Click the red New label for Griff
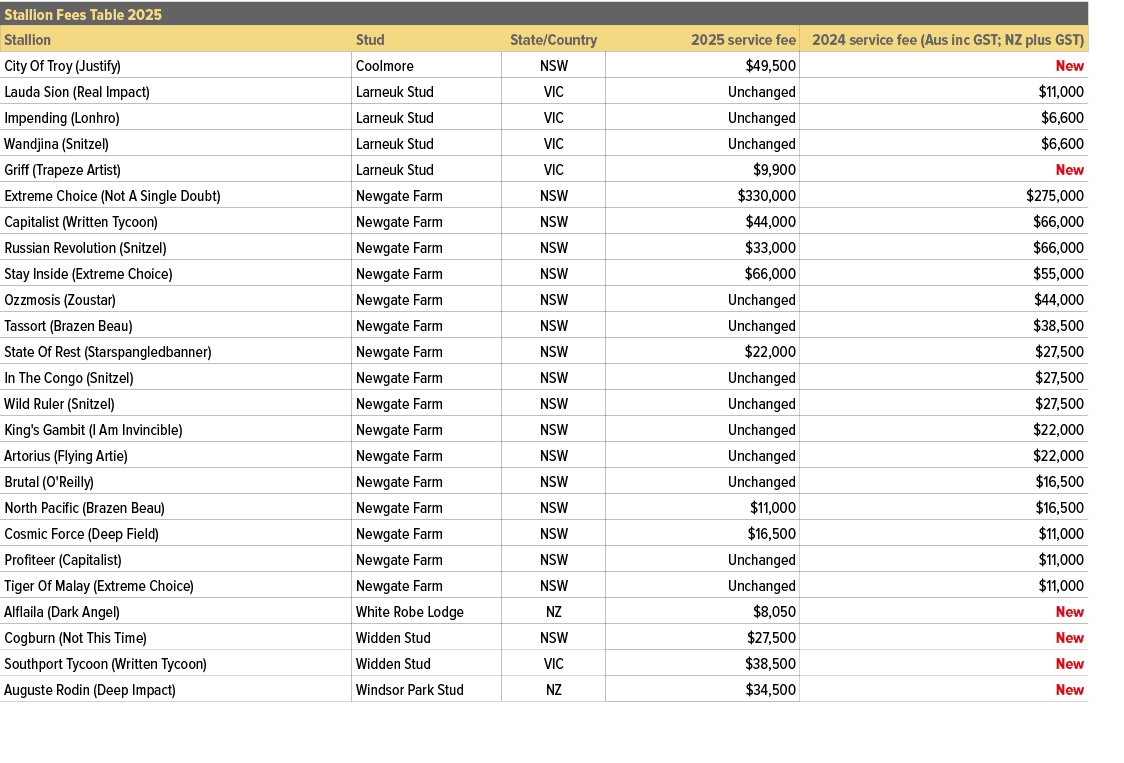Screen dimensions: 1124x763 tap(1069, 170)
